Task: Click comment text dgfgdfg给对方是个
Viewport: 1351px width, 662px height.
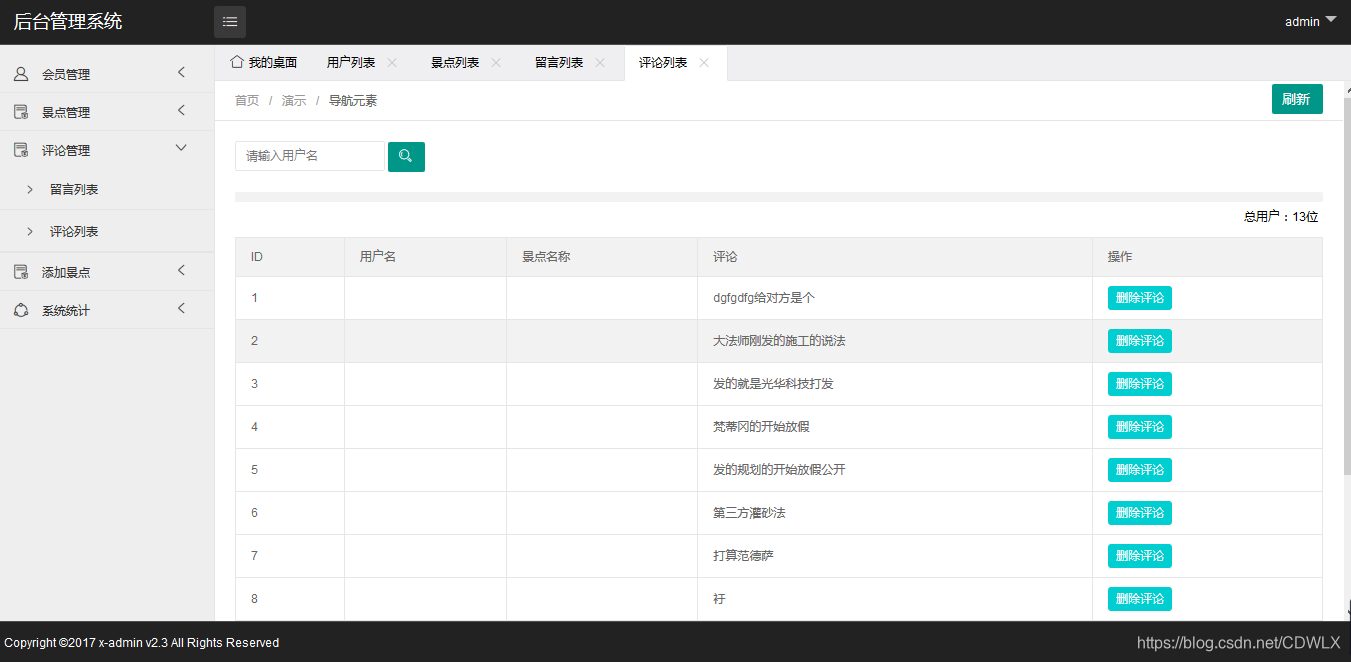Action: (x=765, y=298)
